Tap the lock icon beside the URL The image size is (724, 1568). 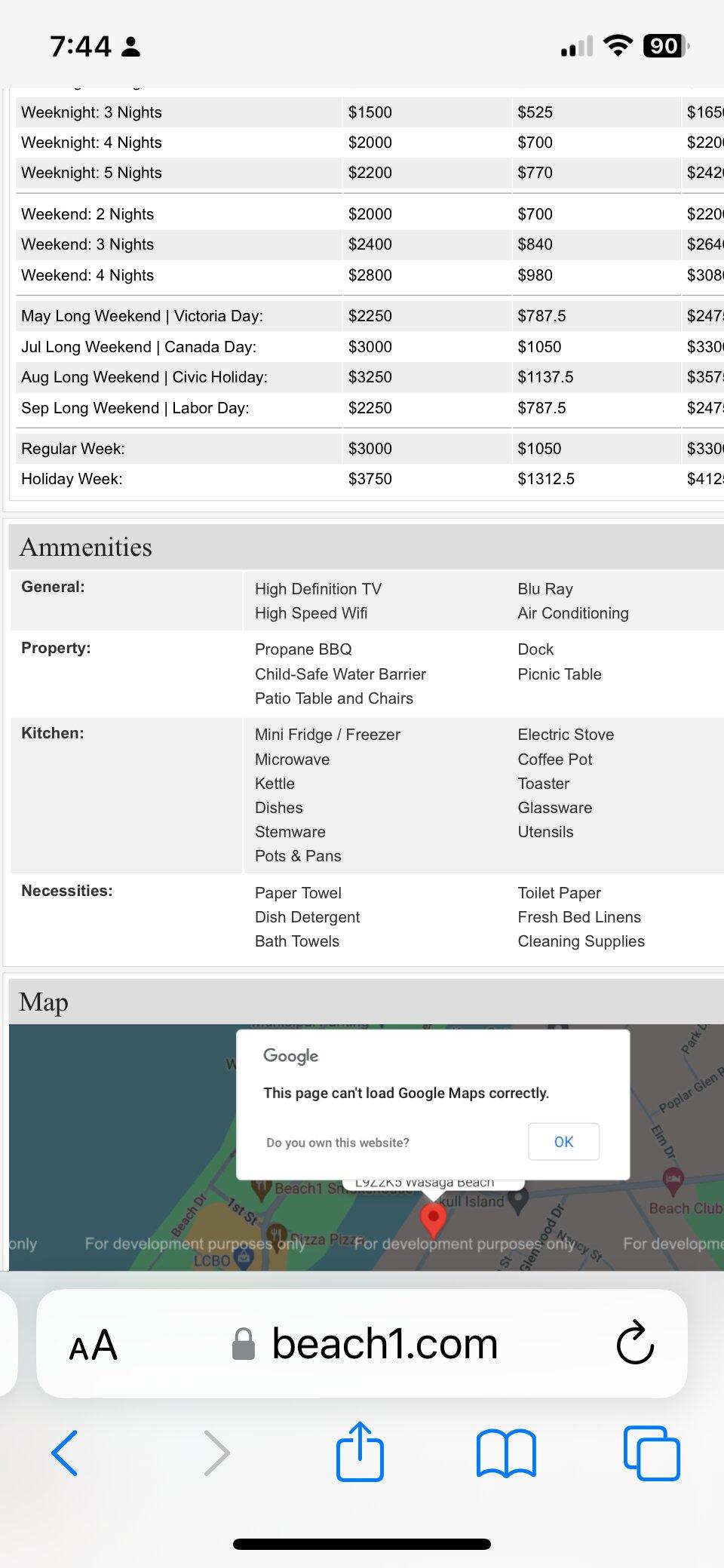(x=243, y=1345)
